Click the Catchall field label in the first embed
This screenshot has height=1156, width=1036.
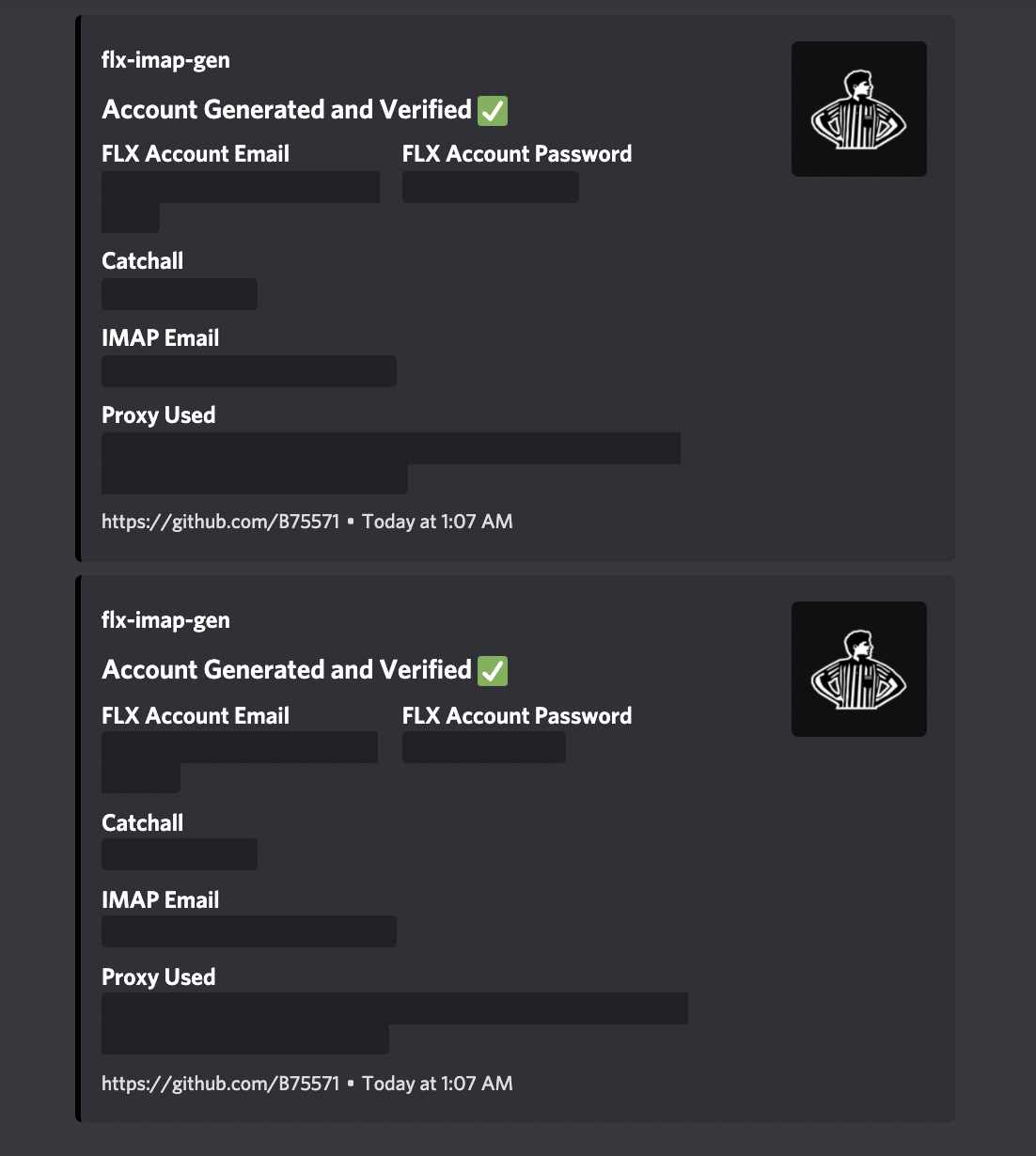tap(142, 260)
